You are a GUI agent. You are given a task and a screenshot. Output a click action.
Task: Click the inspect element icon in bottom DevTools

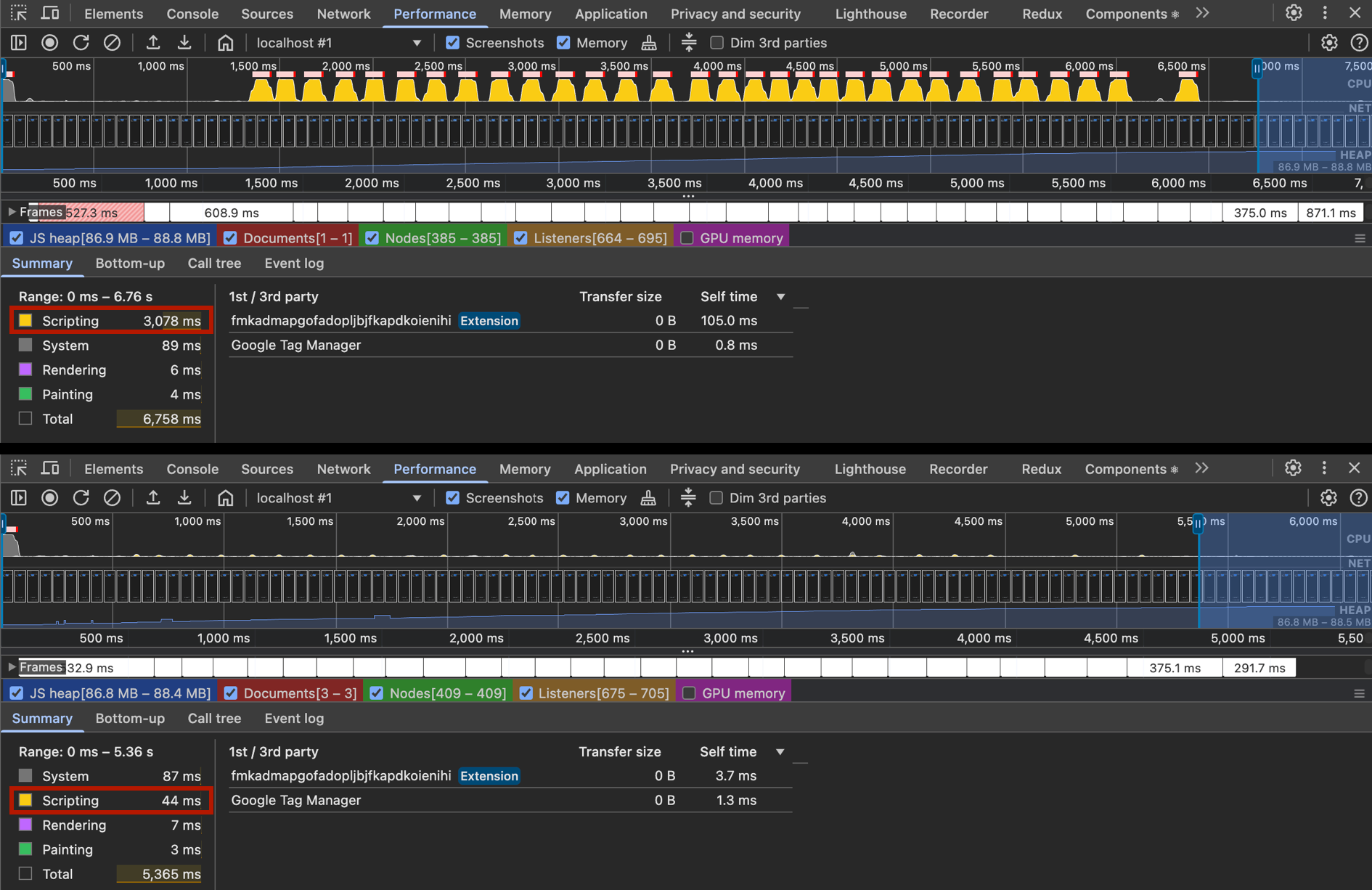[x=19, y=468]
